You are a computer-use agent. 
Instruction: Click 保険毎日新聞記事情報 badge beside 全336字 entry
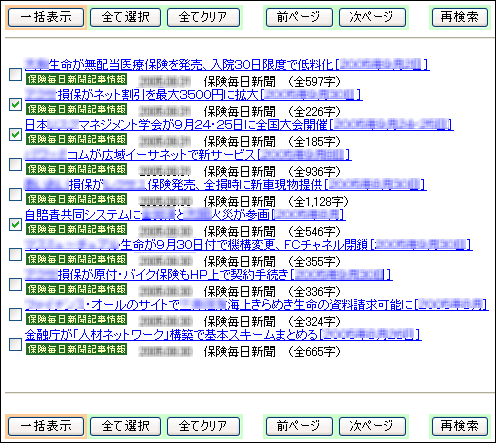pyautogui.click(x=76, y=289)
